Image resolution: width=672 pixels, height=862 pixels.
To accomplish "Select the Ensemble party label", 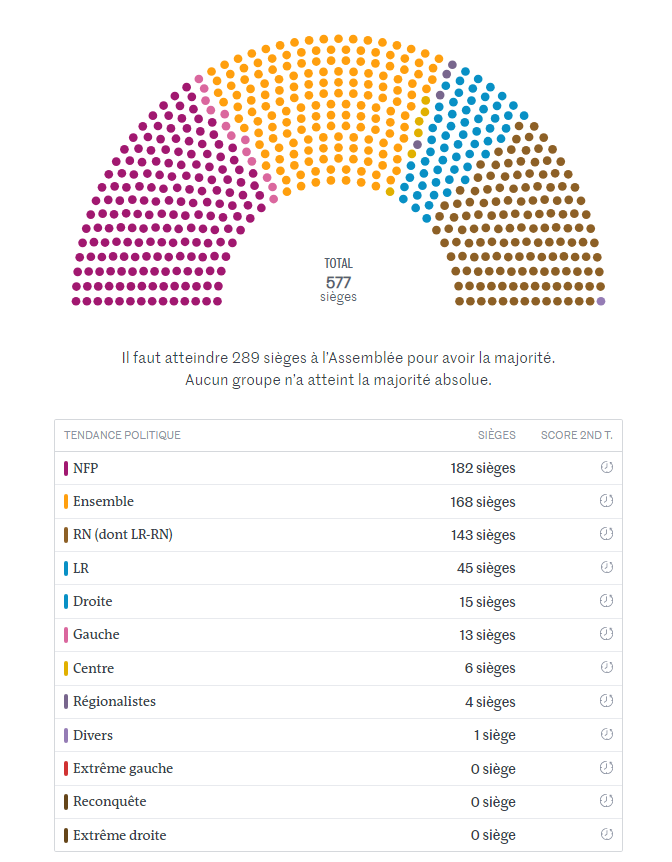I will click(x=103, y=501).
